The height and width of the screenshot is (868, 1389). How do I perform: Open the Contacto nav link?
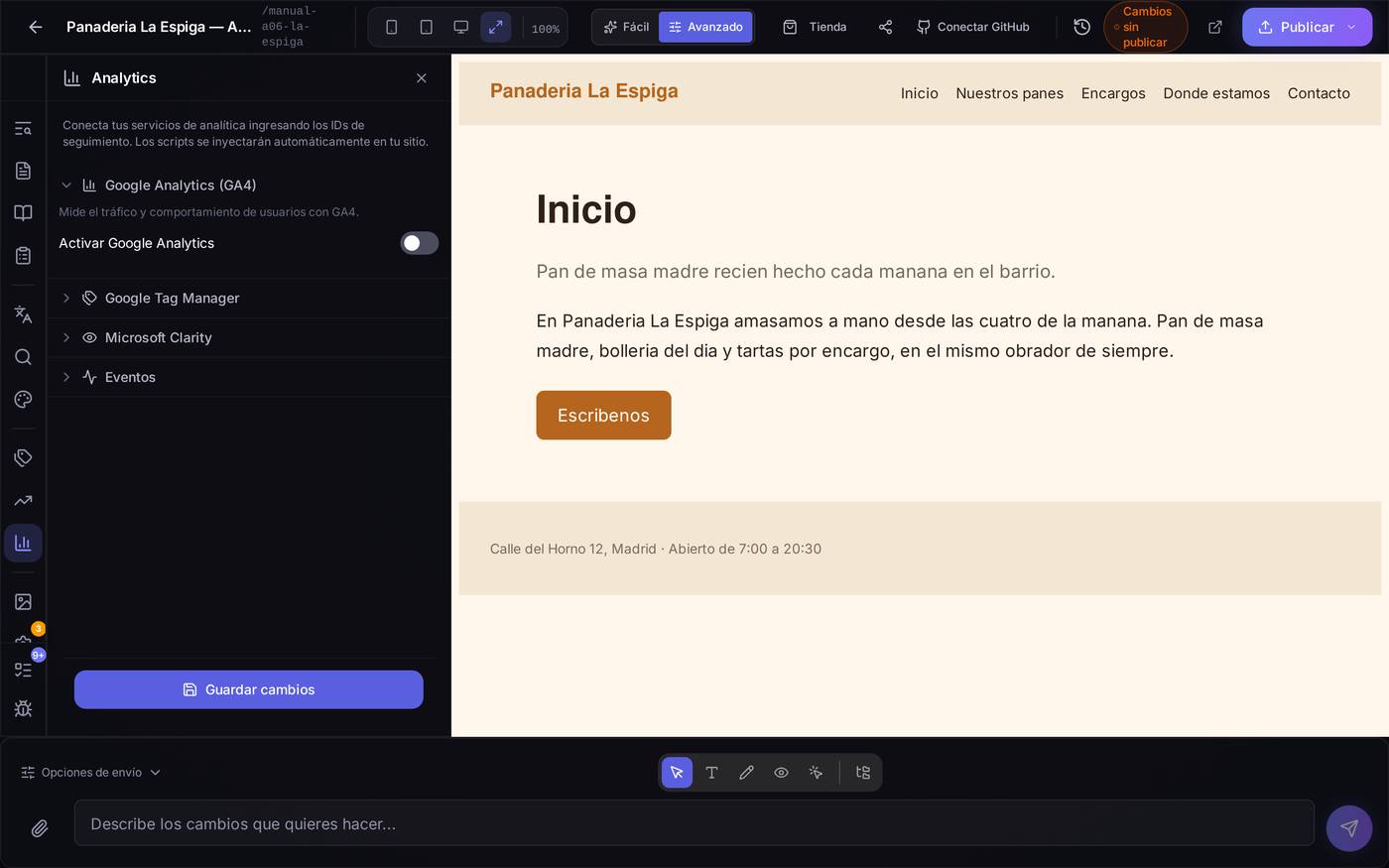(1319, 93)
